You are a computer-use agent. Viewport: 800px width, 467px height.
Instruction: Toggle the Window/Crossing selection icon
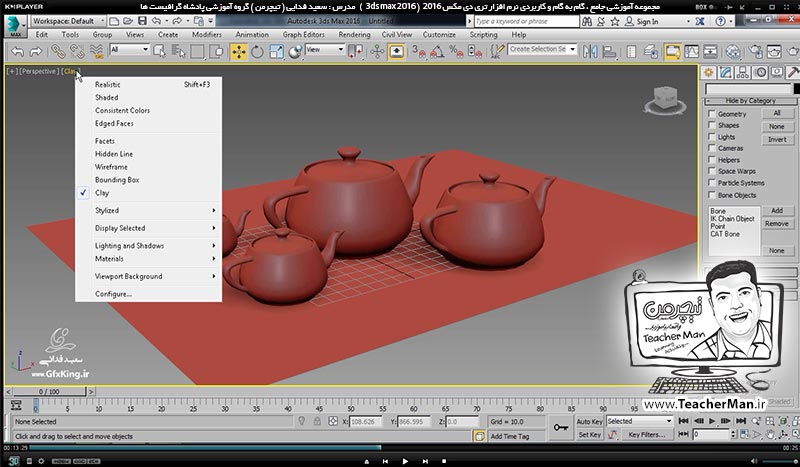(216, 51)
